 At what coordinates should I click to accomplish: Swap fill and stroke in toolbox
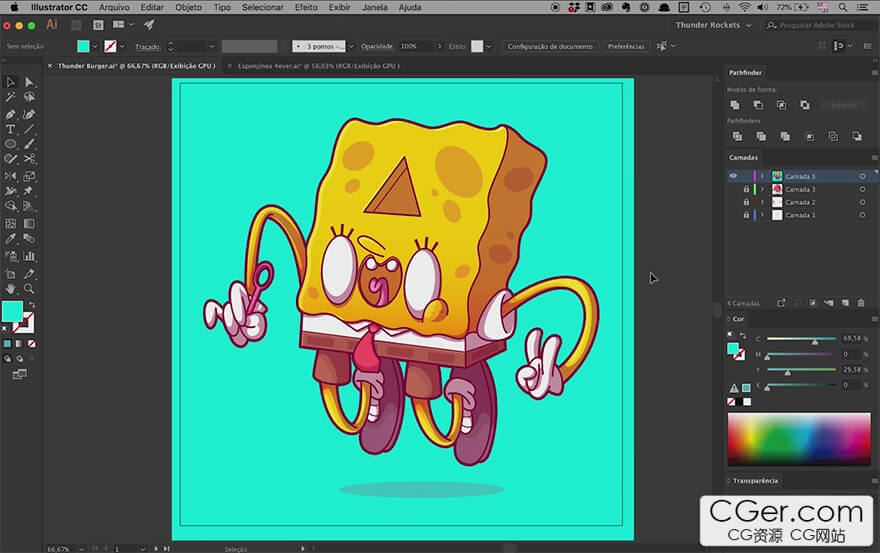[32, 305]
